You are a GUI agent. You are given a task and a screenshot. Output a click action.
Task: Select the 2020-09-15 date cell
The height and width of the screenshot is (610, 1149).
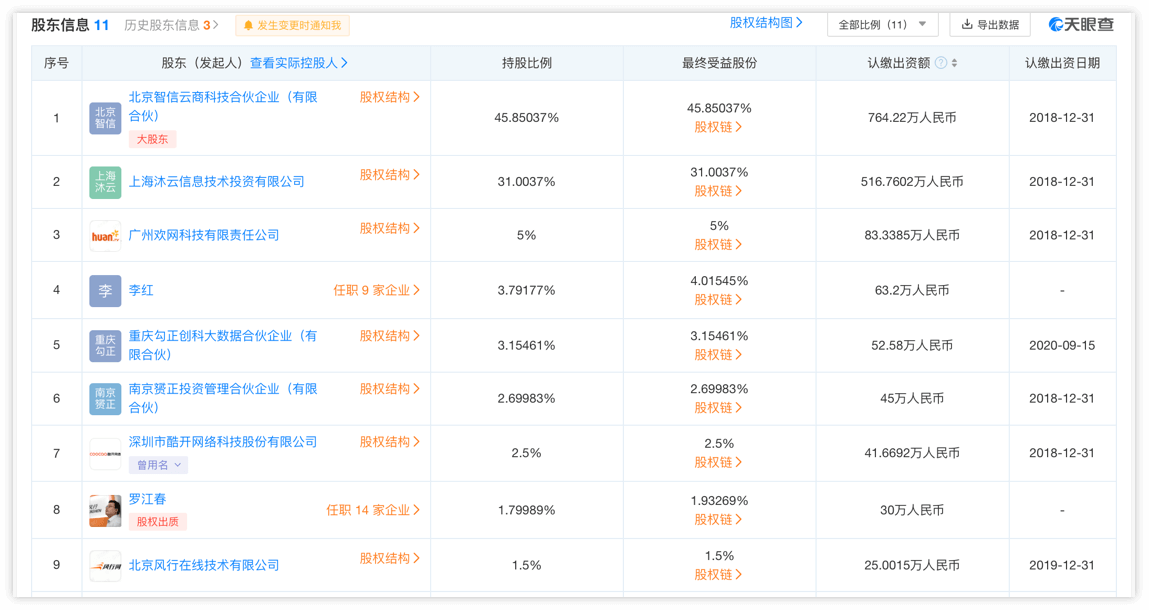1062,345
